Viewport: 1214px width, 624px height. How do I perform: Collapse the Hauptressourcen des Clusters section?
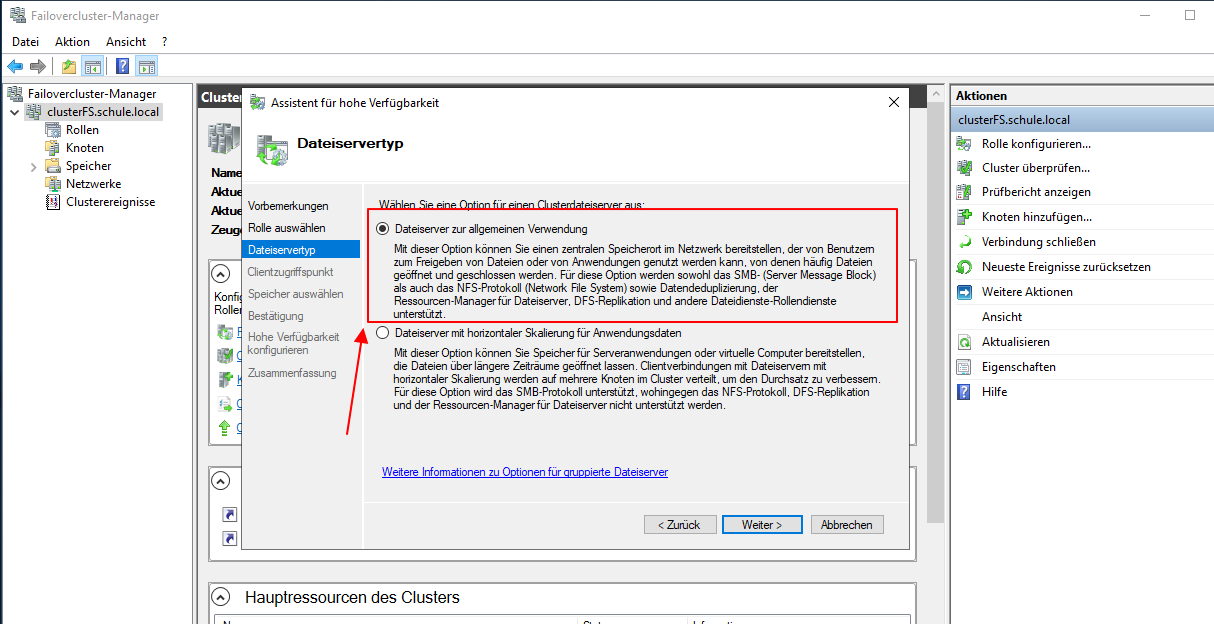(221, 596)
